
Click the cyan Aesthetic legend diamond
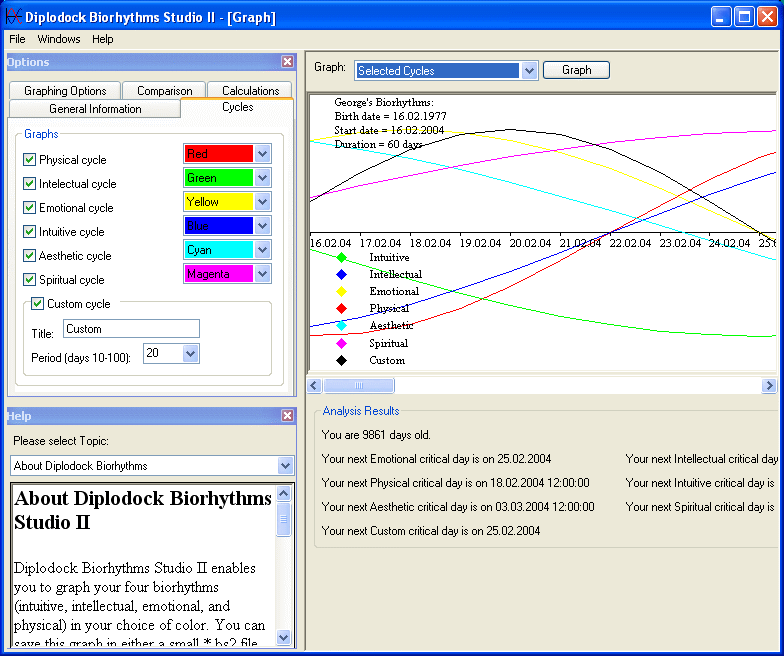point(342,326)
